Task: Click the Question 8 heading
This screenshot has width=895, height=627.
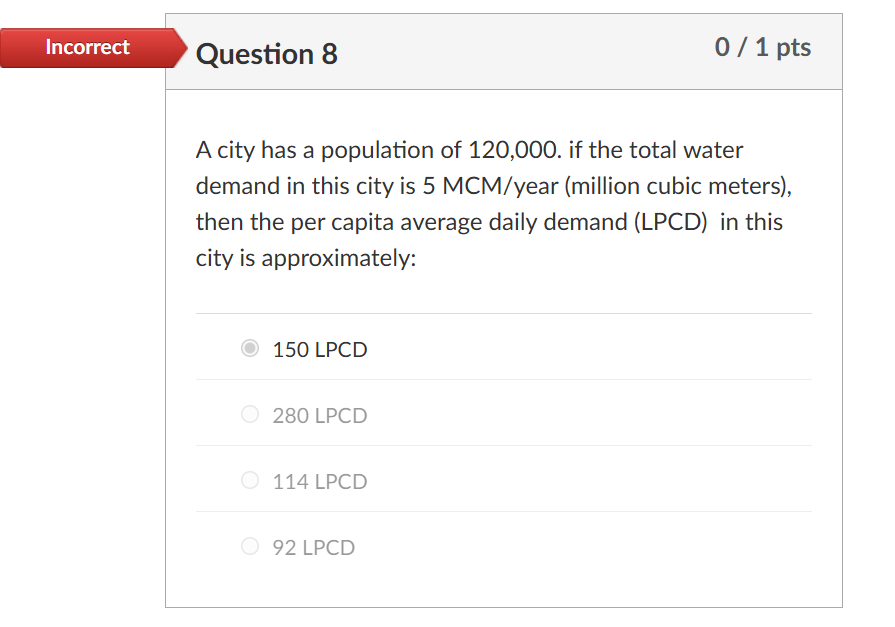Action: click(268, 55)
